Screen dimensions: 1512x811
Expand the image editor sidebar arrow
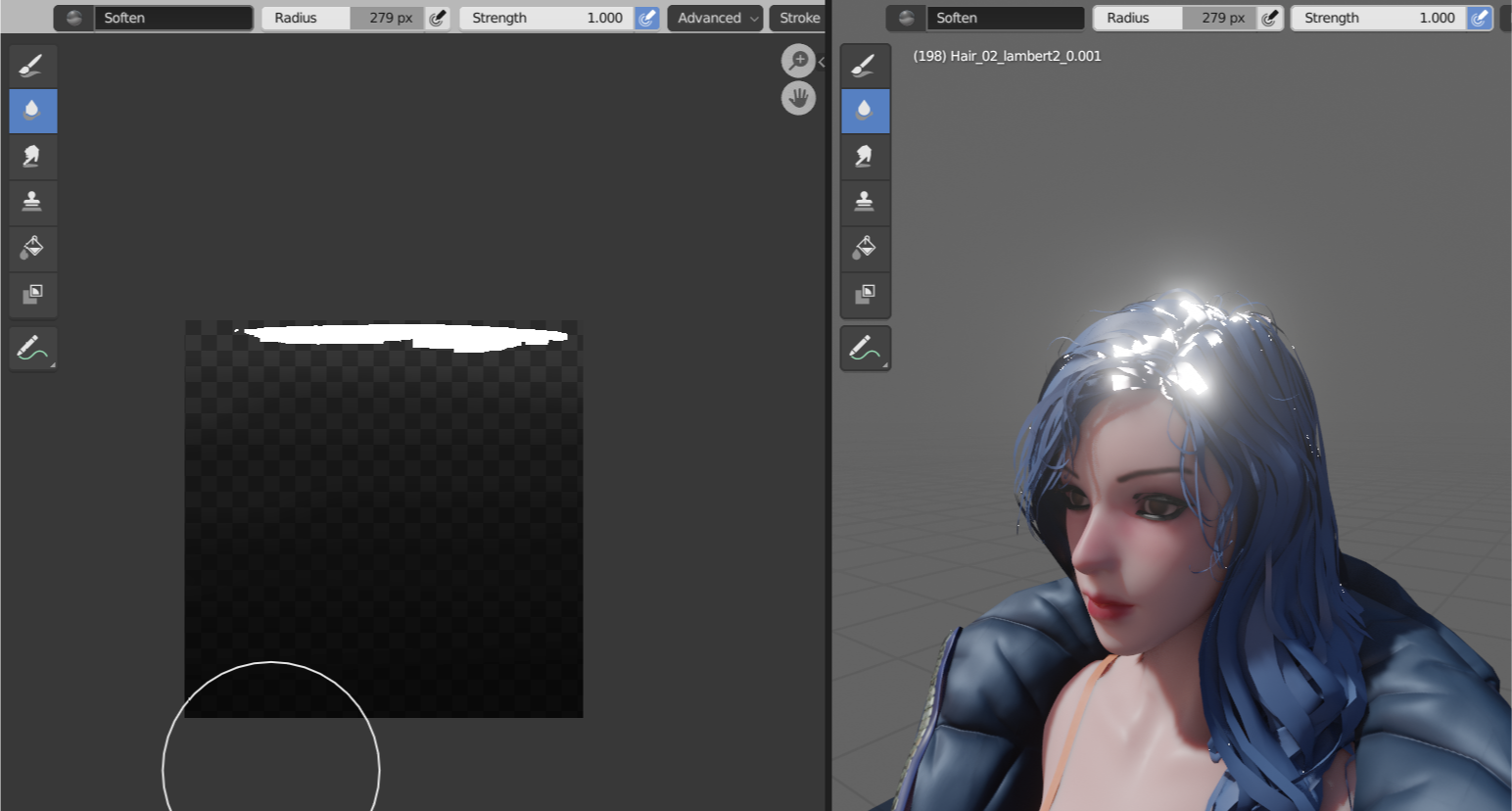click(822, 62)
